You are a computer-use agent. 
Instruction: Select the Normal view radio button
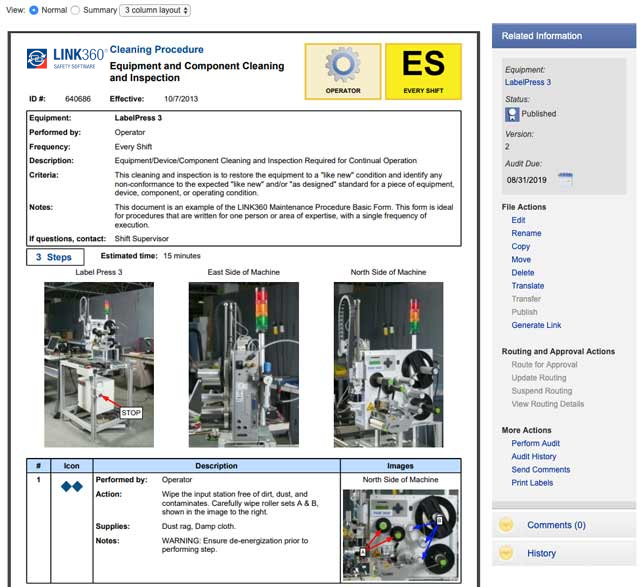click(35, 10)
